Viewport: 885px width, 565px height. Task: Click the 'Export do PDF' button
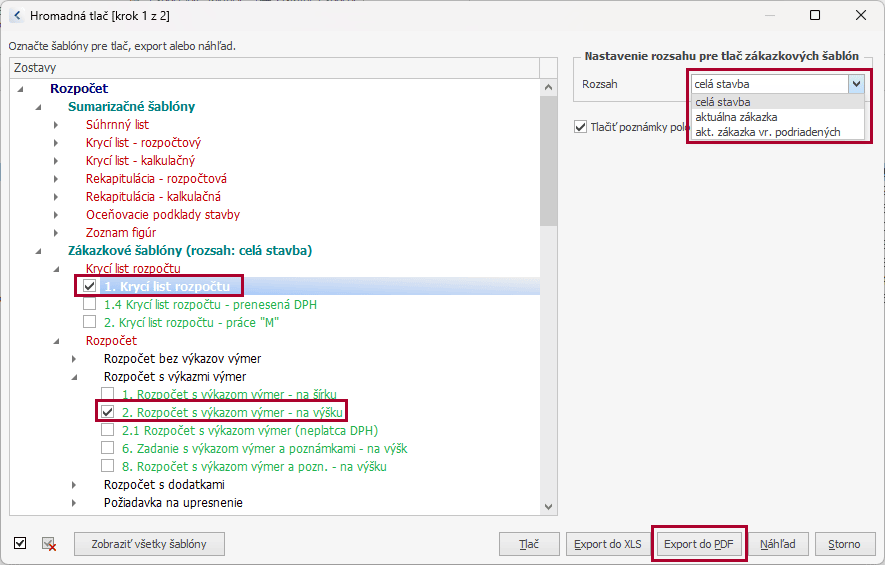click(x=697, y=544)
